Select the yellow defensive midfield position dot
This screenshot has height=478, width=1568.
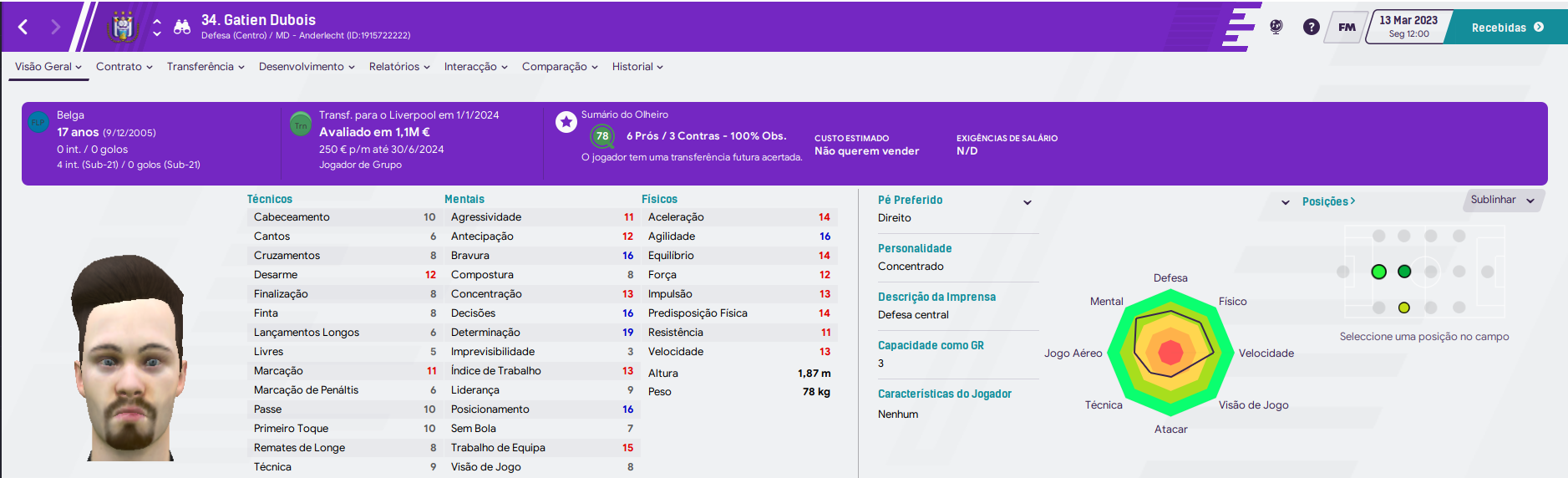tap(1404, 308)
